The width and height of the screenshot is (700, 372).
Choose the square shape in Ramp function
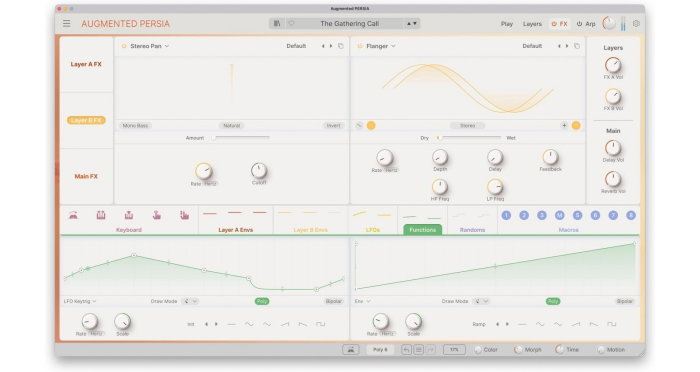pyautogui.click(x=612, y=324)
